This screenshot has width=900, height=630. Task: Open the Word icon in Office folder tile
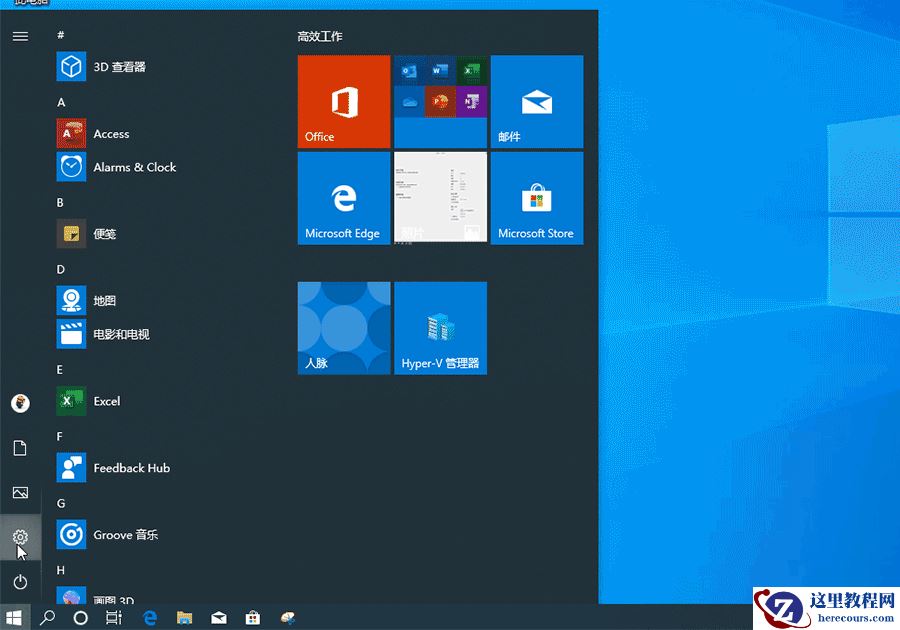[x=440, y=71]
